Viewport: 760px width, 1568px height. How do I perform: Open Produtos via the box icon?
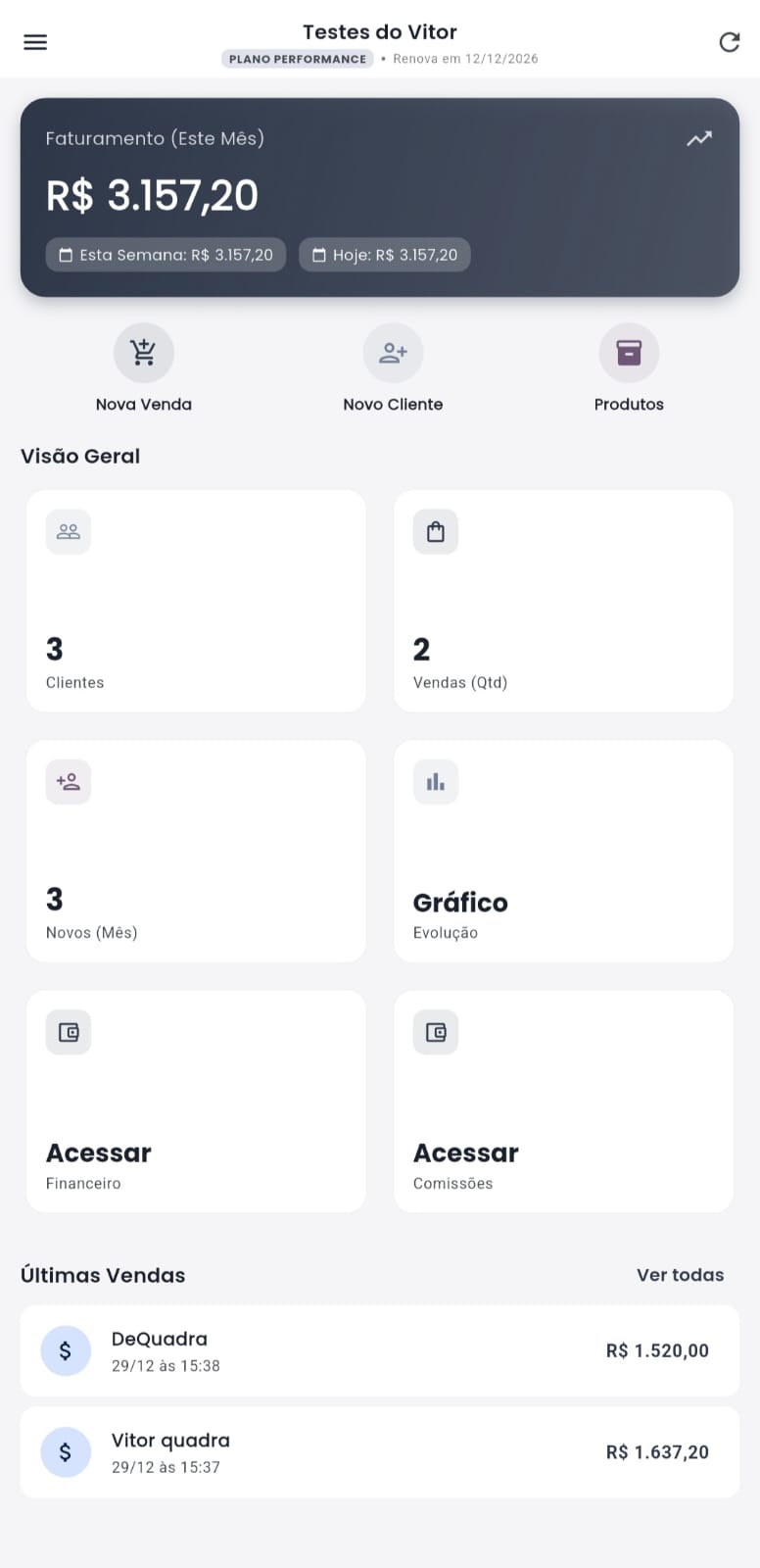coord(629,353)
